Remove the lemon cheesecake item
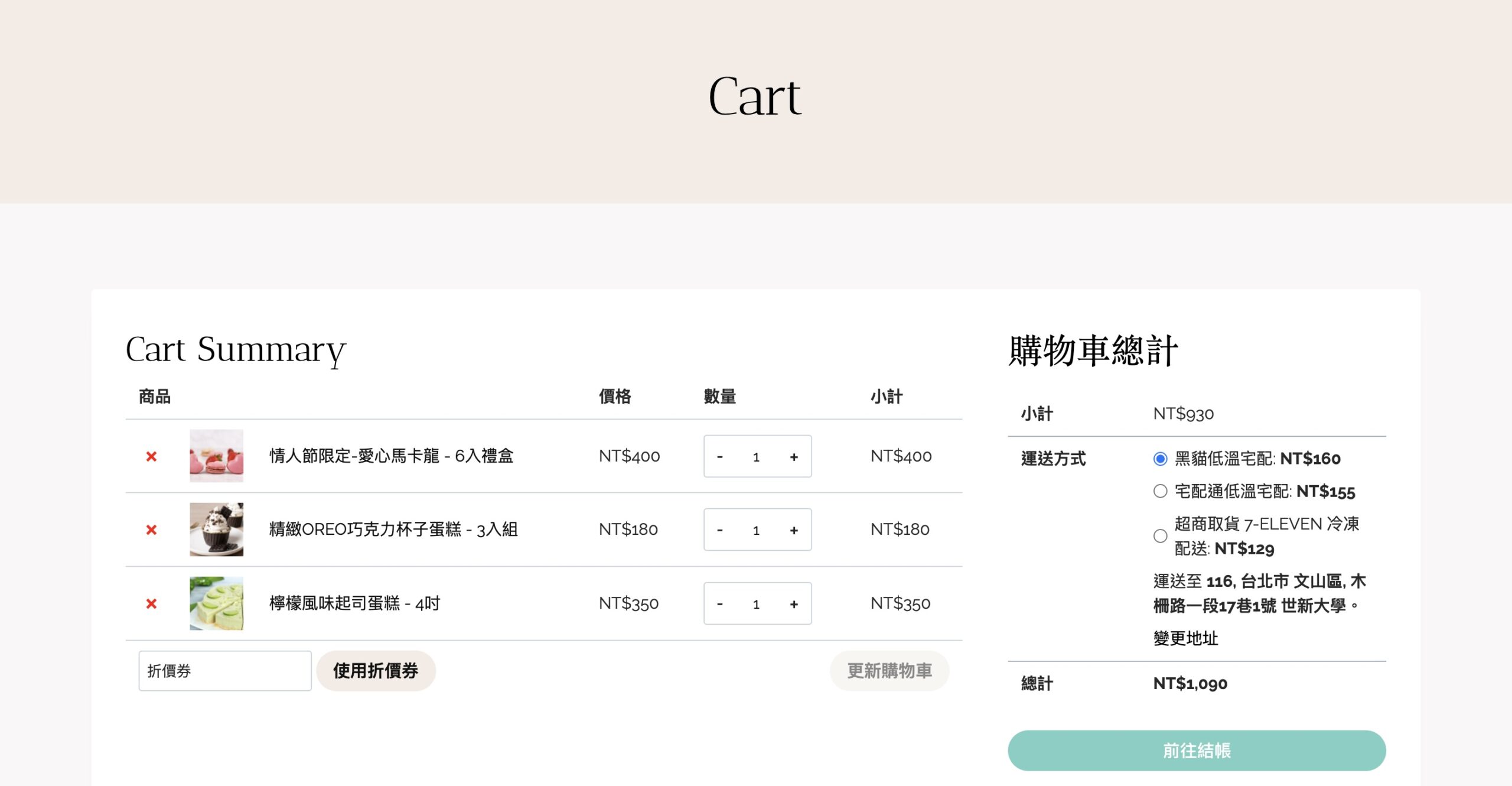1512x786 pixels. click(151, 603)
